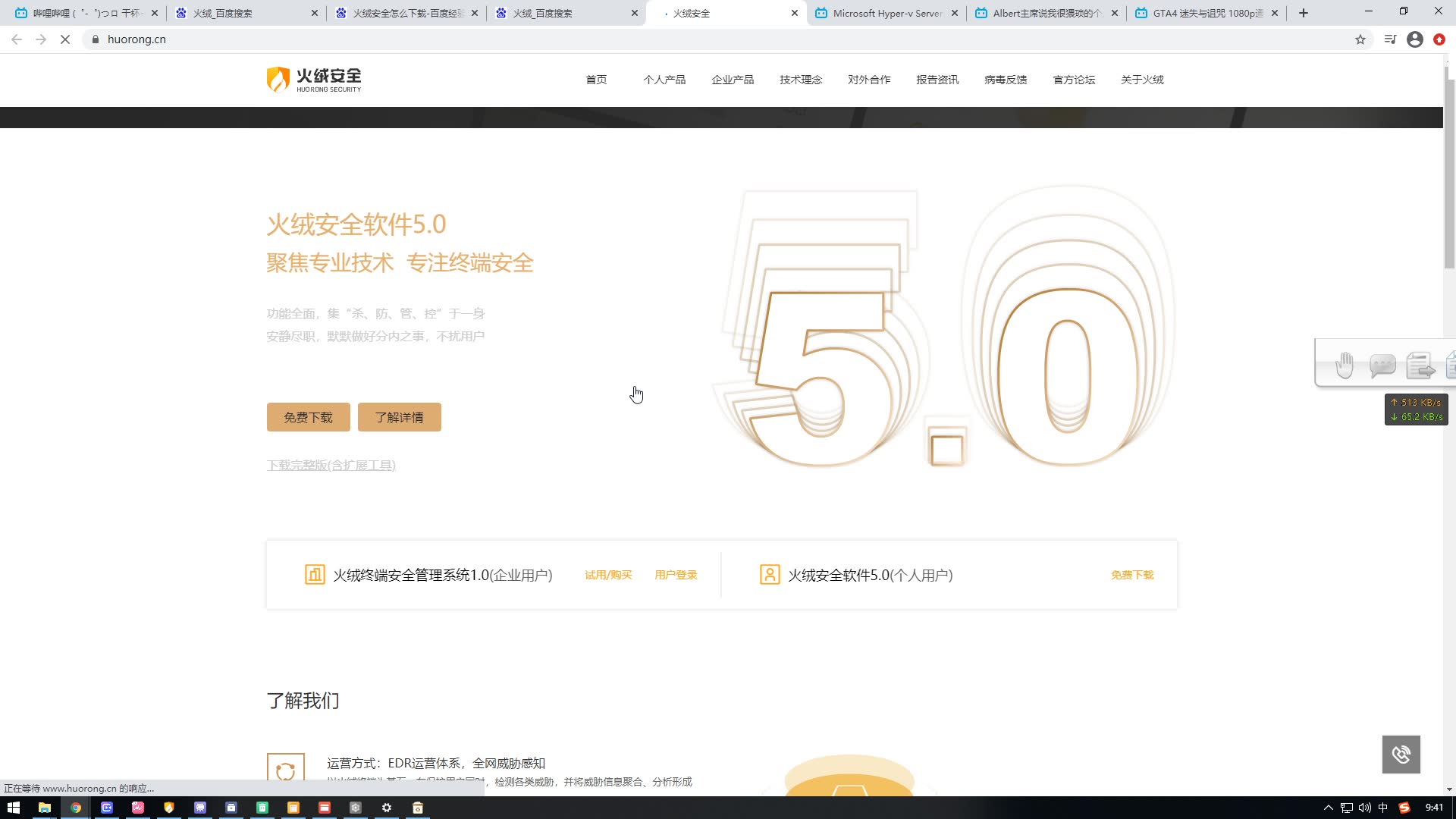Image resolution: width=1456 pixels, height=819 pixels.
Task: Switch to the Albert主席 tab
Action: (x=1046, y=13)
